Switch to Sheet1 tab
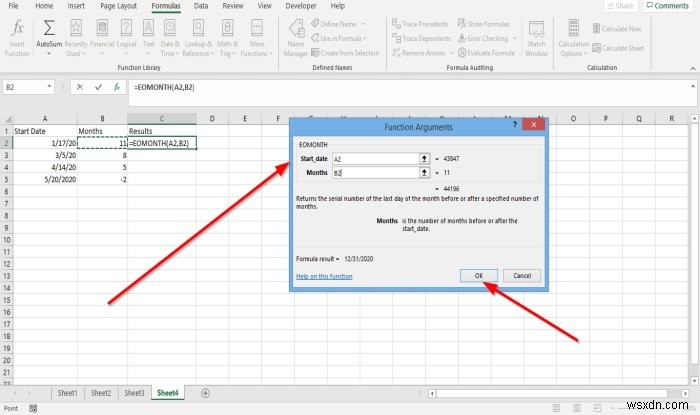 [x=67, y=393]
